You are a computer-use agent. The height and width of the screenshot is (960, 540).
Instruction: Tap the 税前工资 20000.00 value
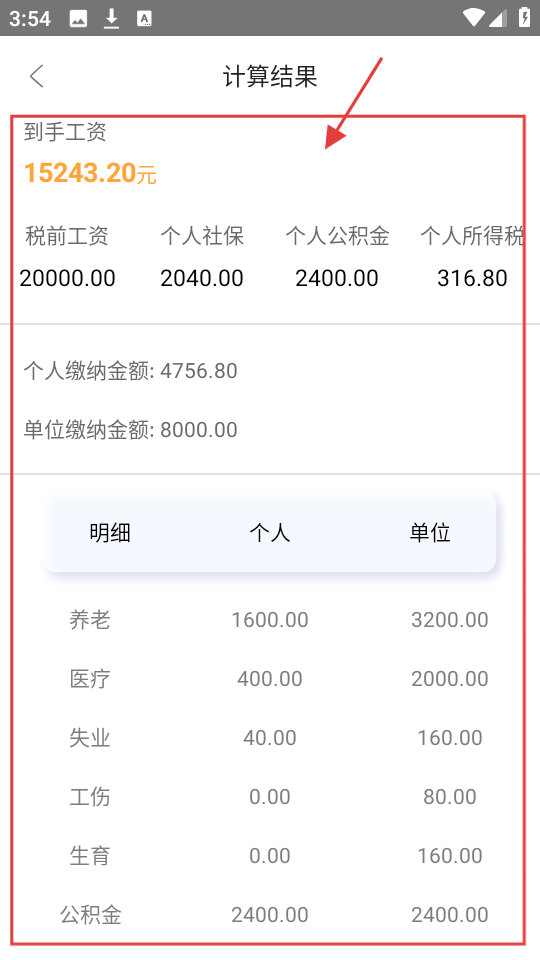click(x=67, y=279)
